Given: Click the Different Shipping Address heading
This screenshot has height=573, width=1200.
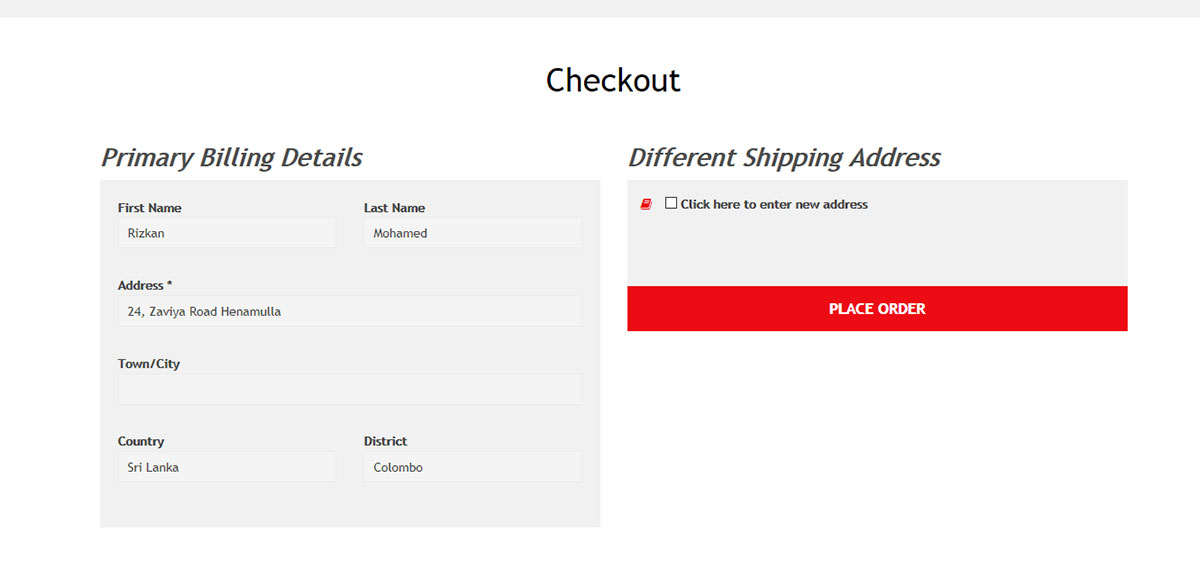Looking at the screenshot, I should pos(784,157).
